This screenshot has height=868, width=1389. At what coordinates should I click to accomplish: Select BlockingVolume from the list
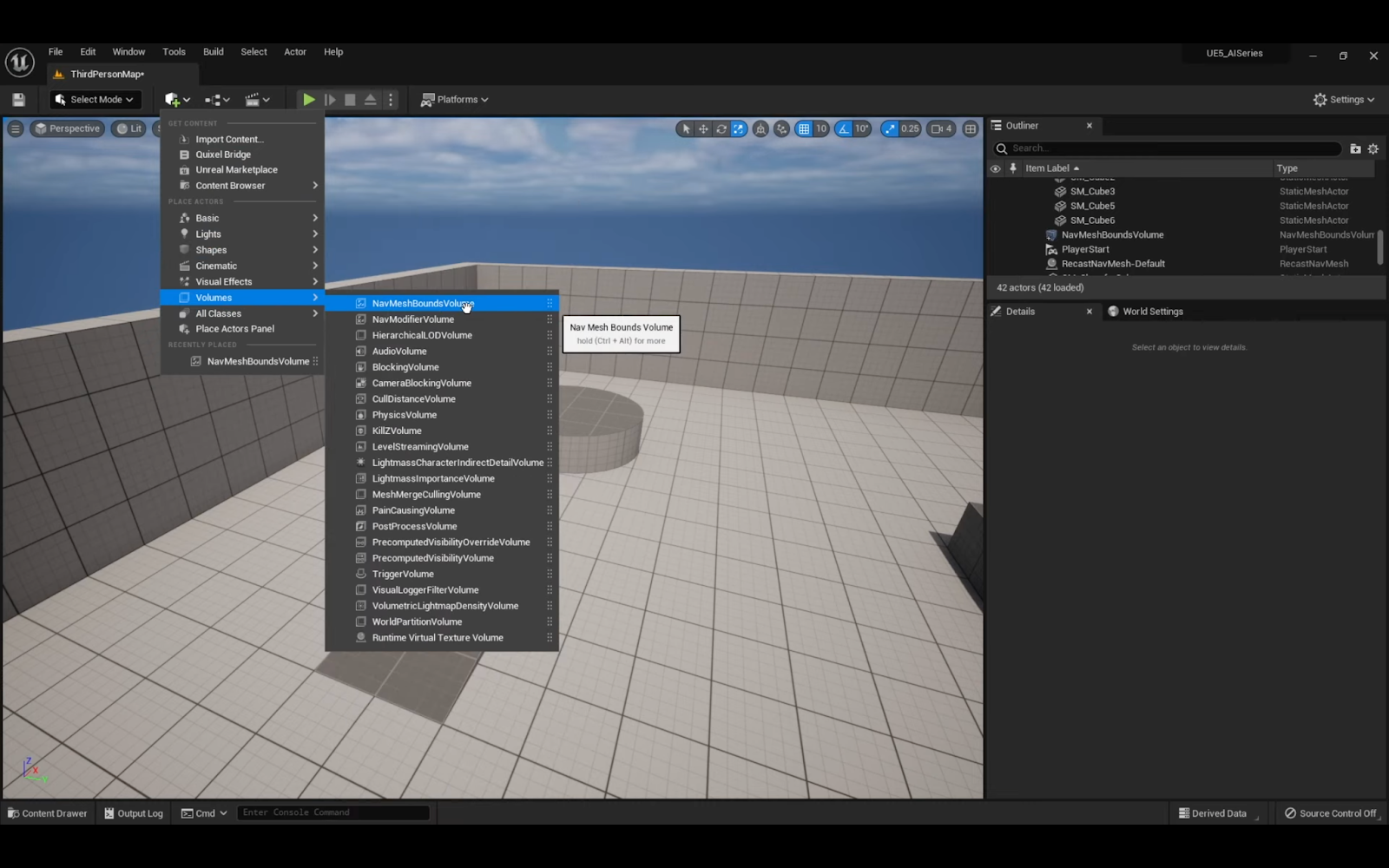pos(442,367)
